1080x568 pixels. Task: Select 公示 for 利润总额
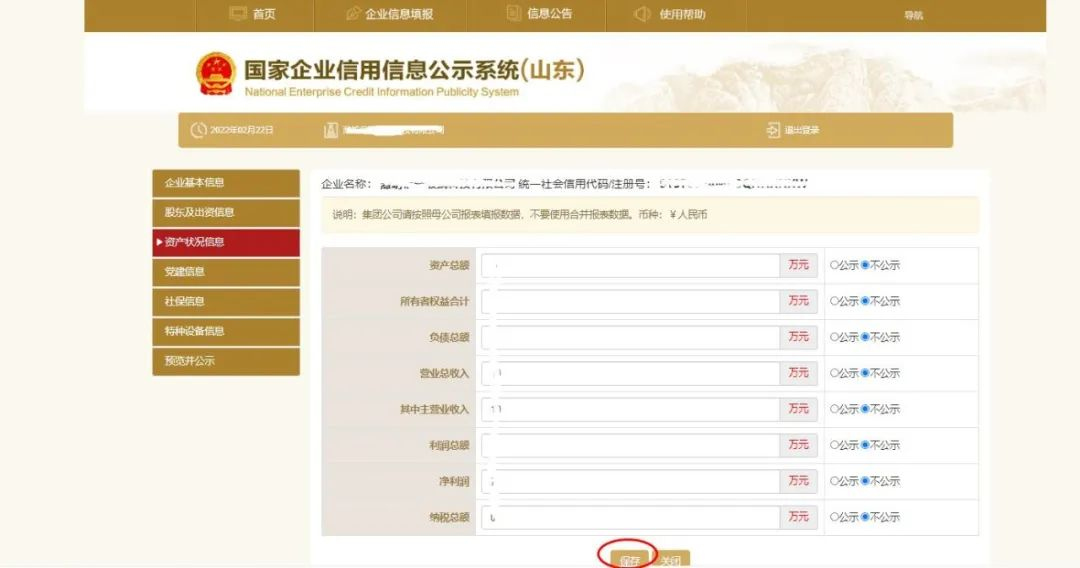click(834, 445)
